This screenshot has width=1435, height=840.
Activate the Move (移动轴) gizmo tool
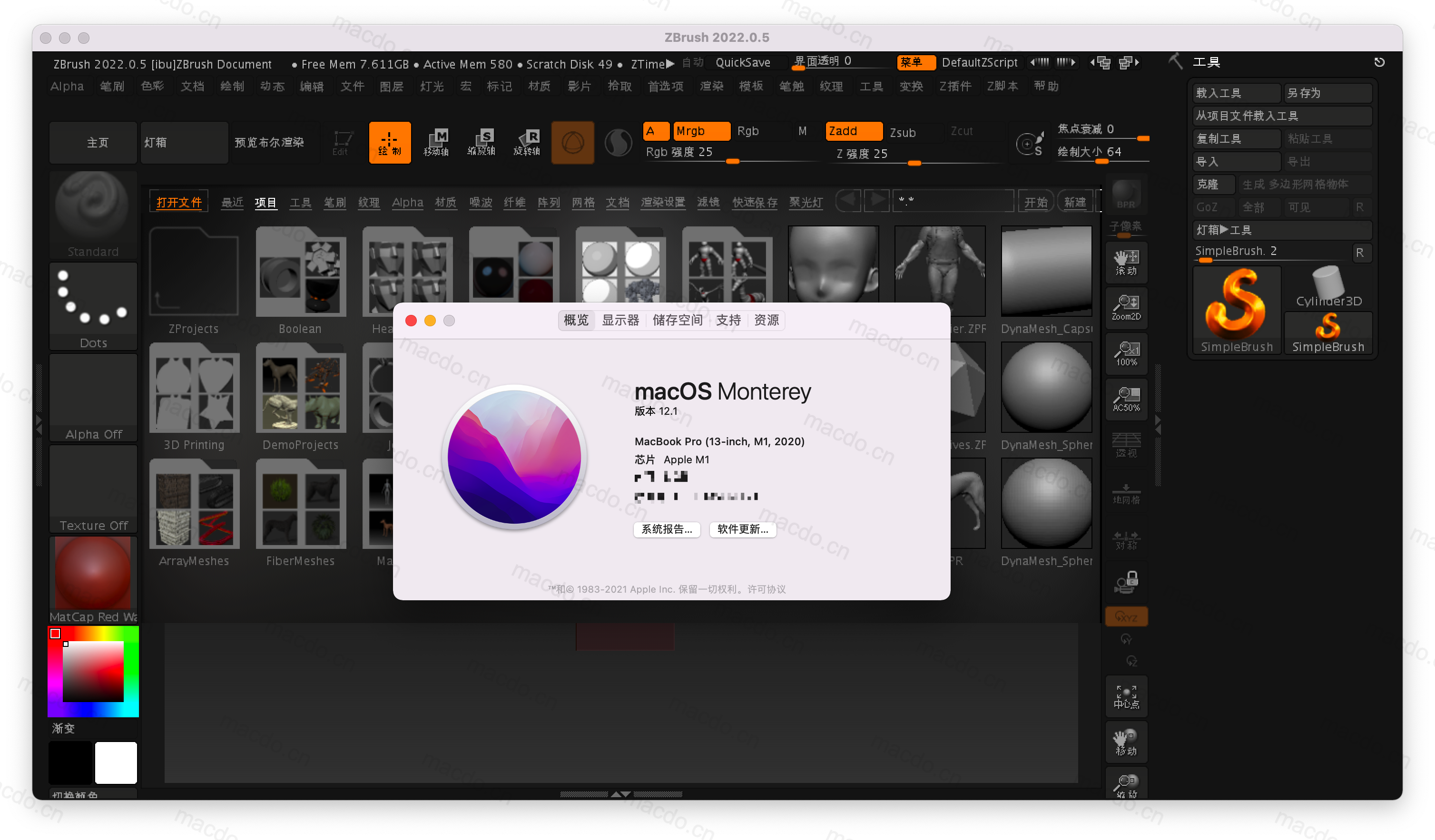pyautogui.click(x=436, y=142)
